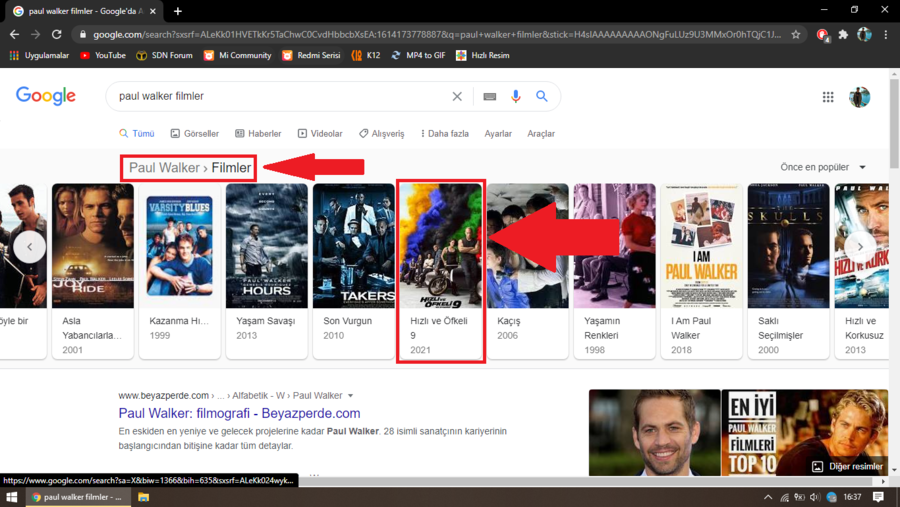Screen dimensions: 900x507
Task: Open the YouTube bookmark
Action: 103,55
